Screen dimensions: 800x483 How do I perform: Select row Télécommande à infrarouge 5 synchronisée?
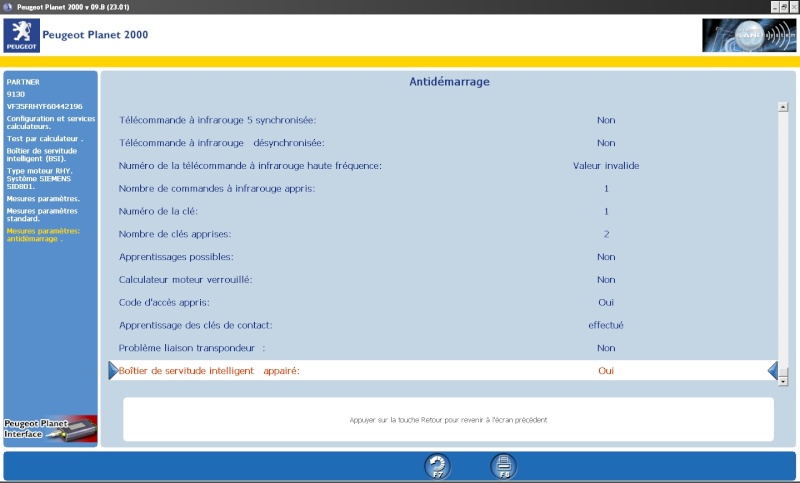click(x=443, y=120)
